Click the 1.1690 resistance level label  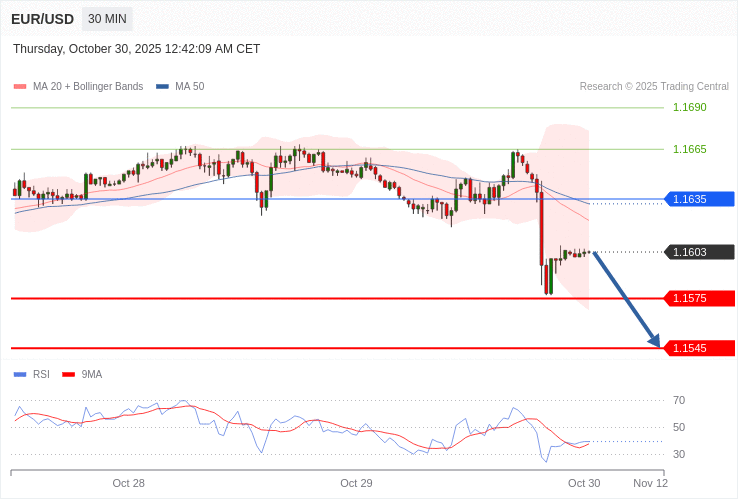click(x=689, y=107)
